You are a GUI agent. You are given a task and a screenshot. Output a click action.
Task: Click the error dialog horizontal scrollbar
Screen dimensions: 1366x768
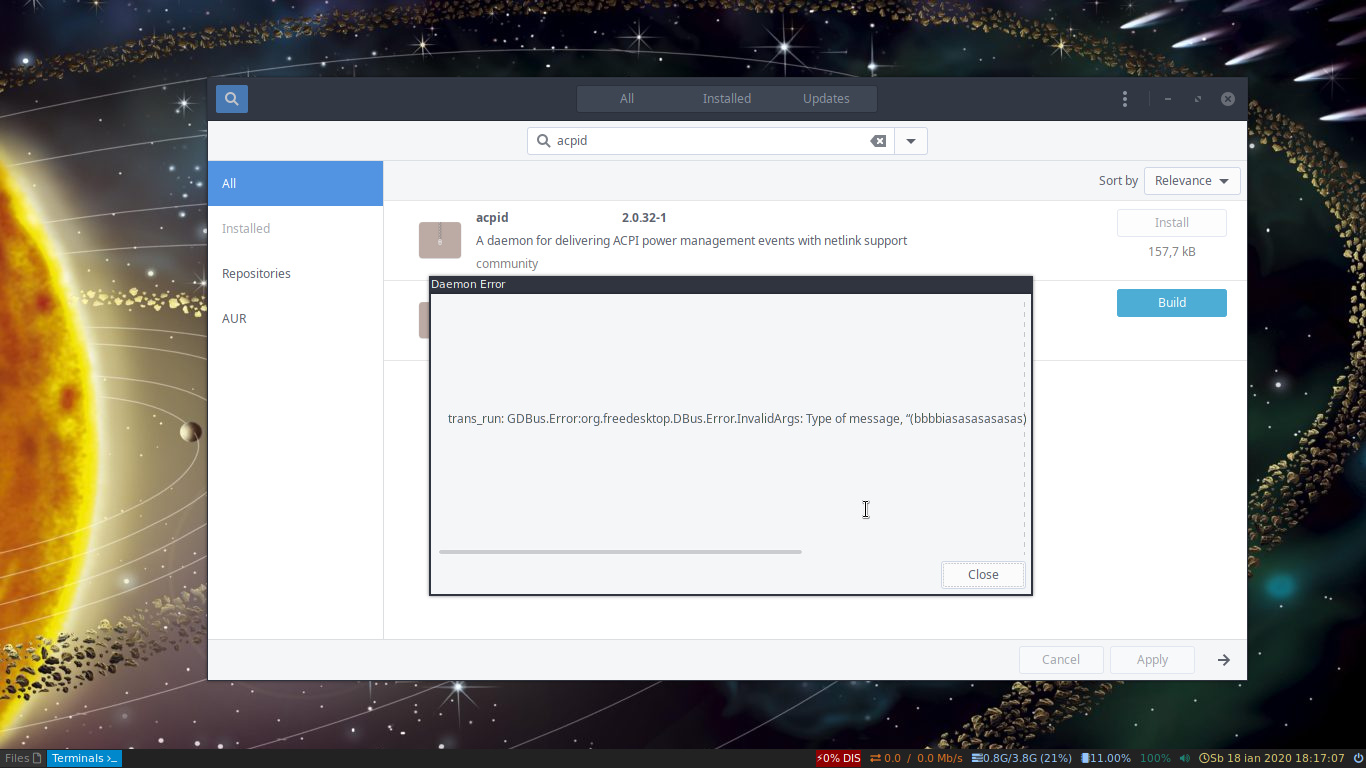620,551
